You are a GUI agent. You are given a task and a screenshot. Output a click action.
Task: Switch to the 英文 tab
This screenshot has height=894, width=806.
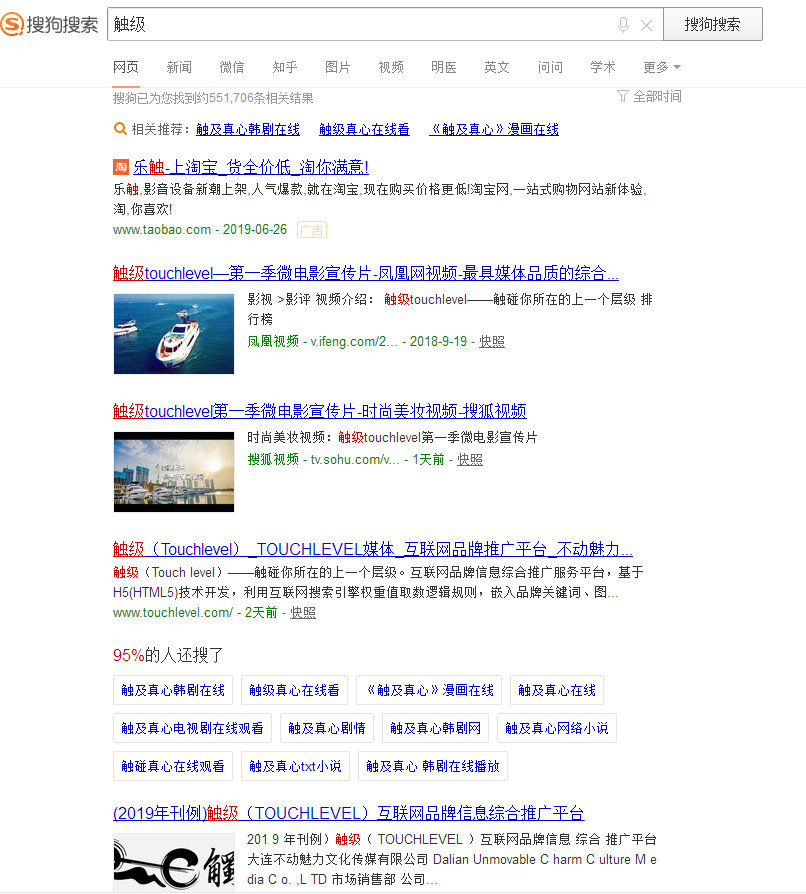(x=497, y=67)
